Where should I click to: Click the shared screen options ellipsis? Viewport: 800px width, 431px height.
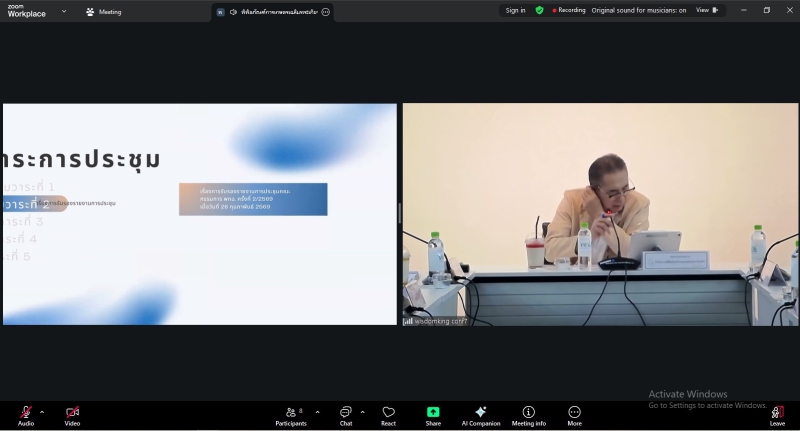(x=326, y=12)
